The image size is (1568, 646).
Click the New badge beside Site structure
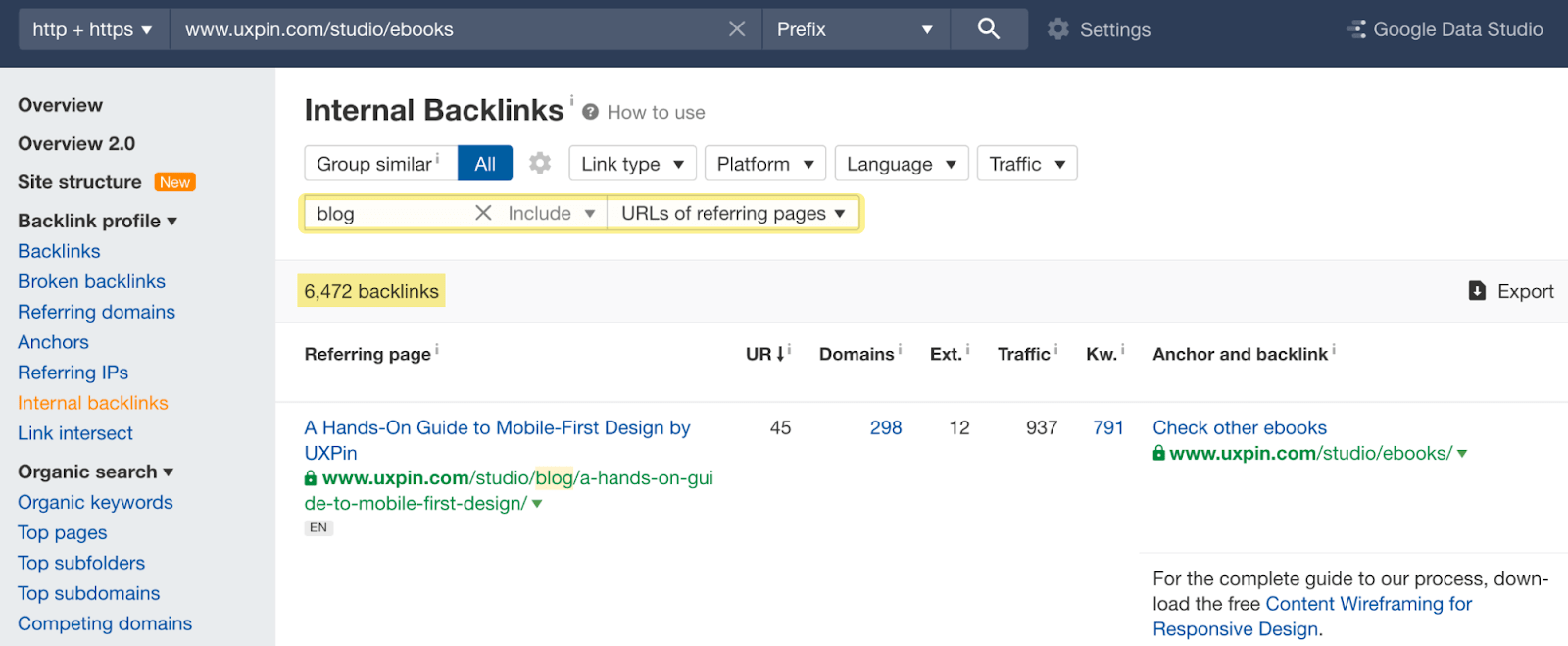(x=175, y=182)
